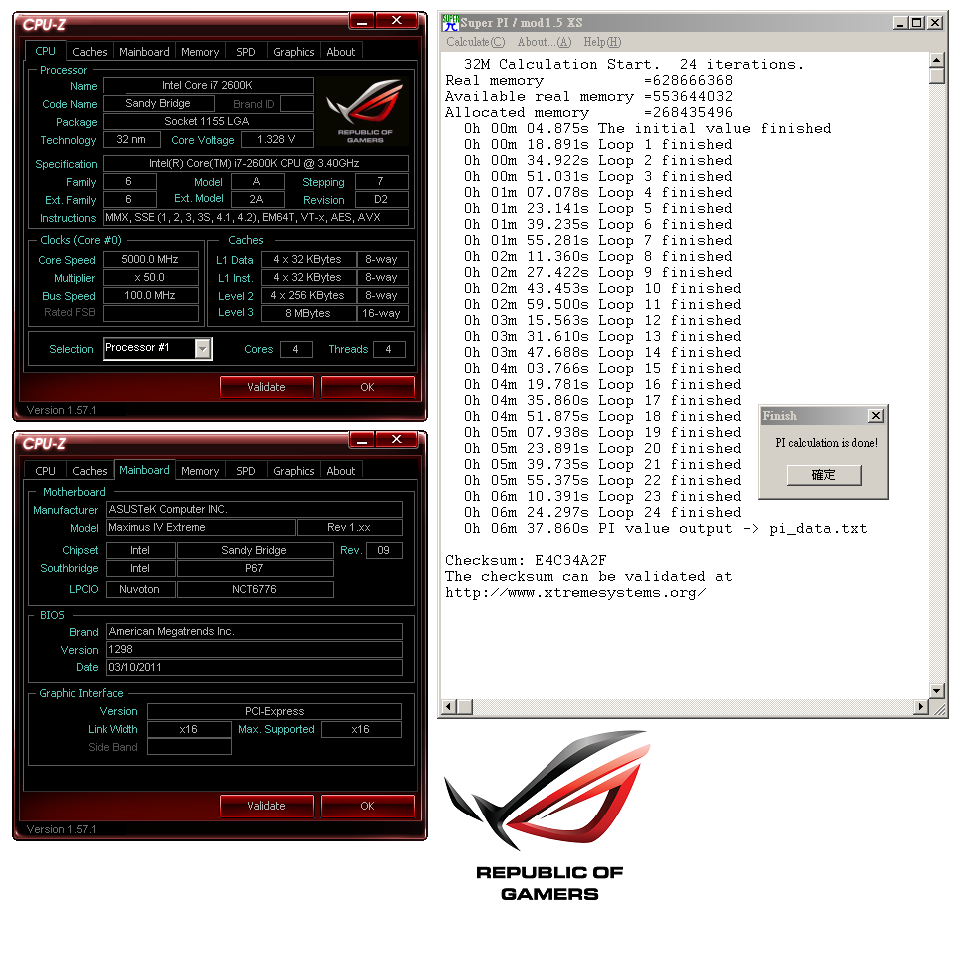Switch to Memory tab in CPU-Z Motherboard window
Viewport: 963px width, 963px height.
point(200,470)
